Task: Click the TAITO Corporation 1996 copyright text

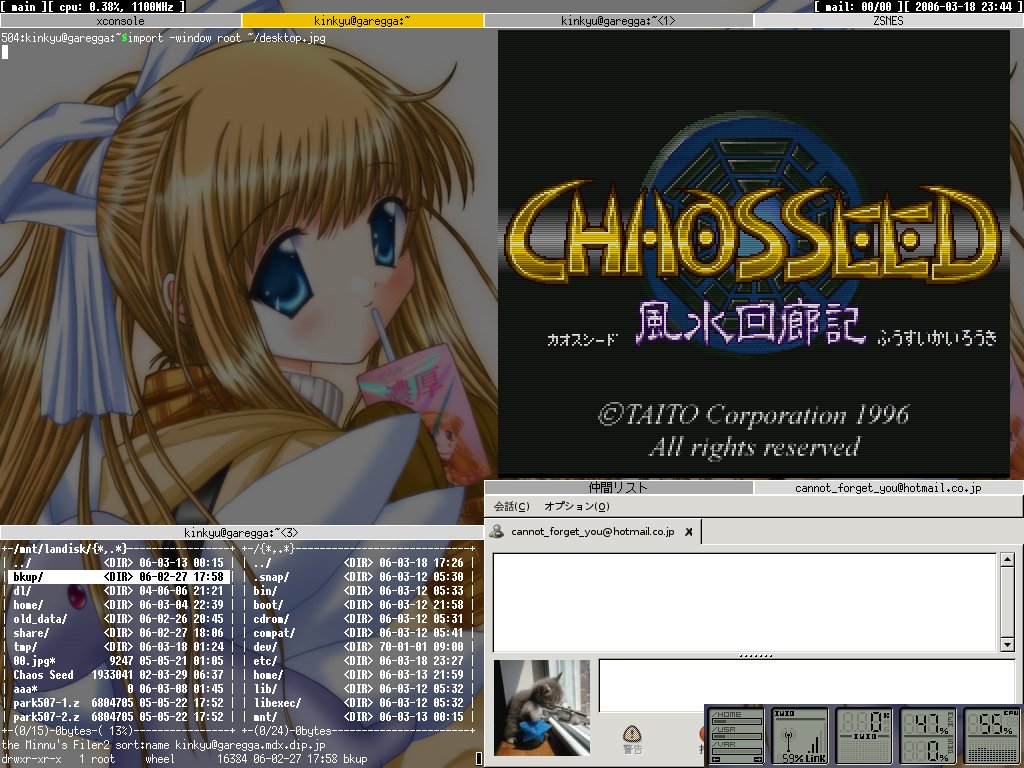Action: point(754,415)
